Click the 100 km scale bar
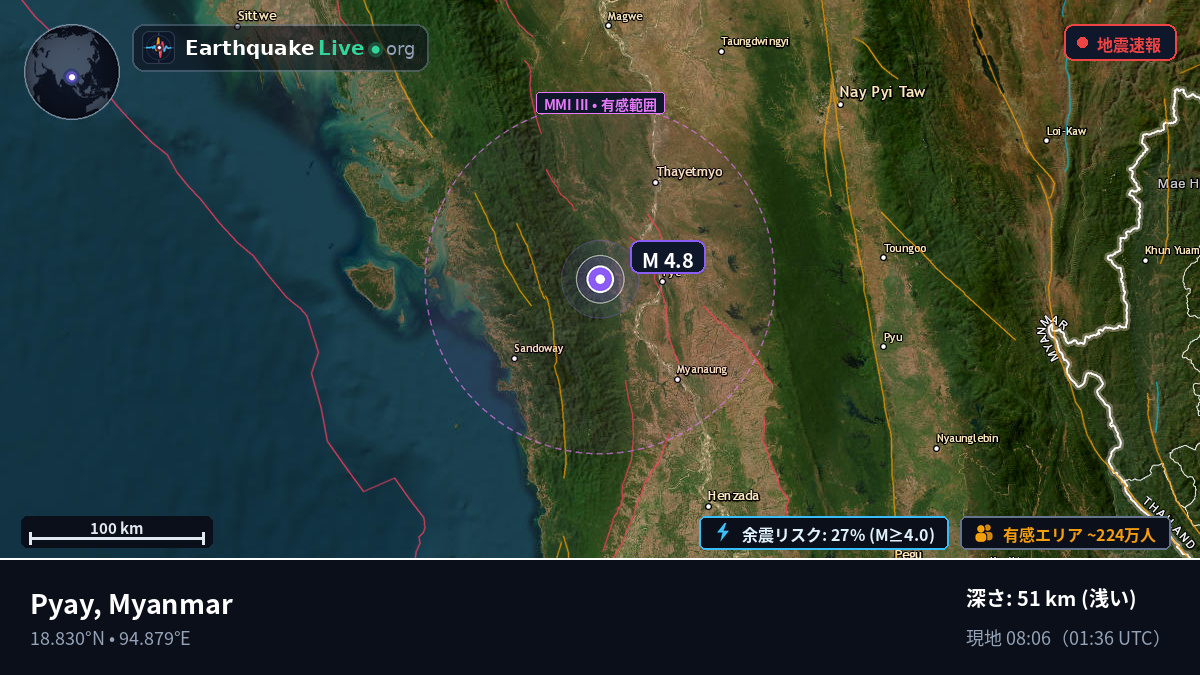This screenshot has width=1200, height=675. 117,533
